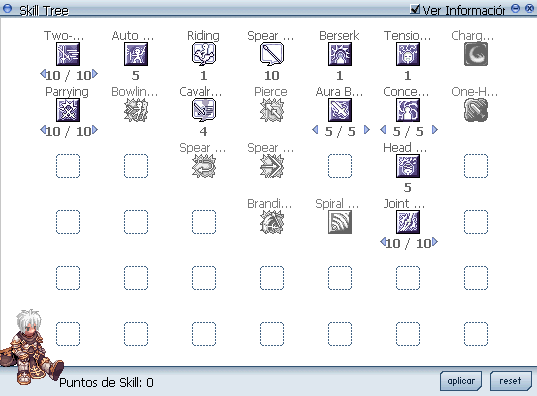The height and width of the screenshot is (396, 537).
Task: Decrease Concentration level with left arrow
Action: (x=383, y=130)
